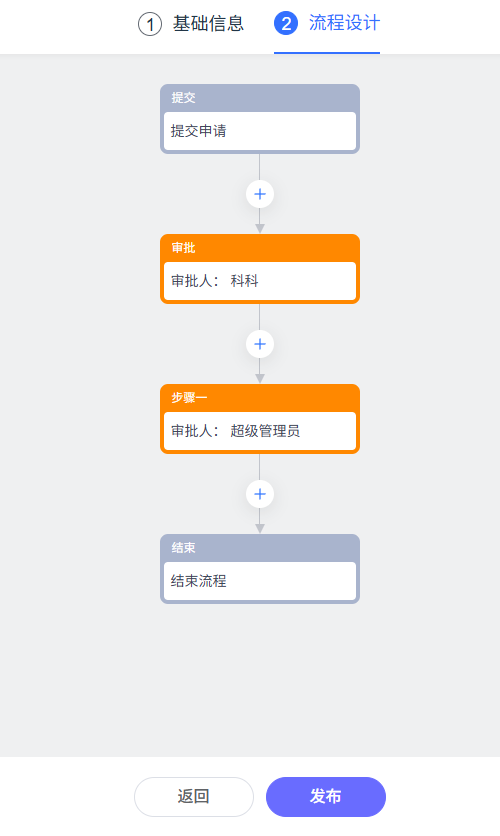Edit approver 超级管理员 field
This screenshot has height=836, width=500.
click(x=260, y=431)
